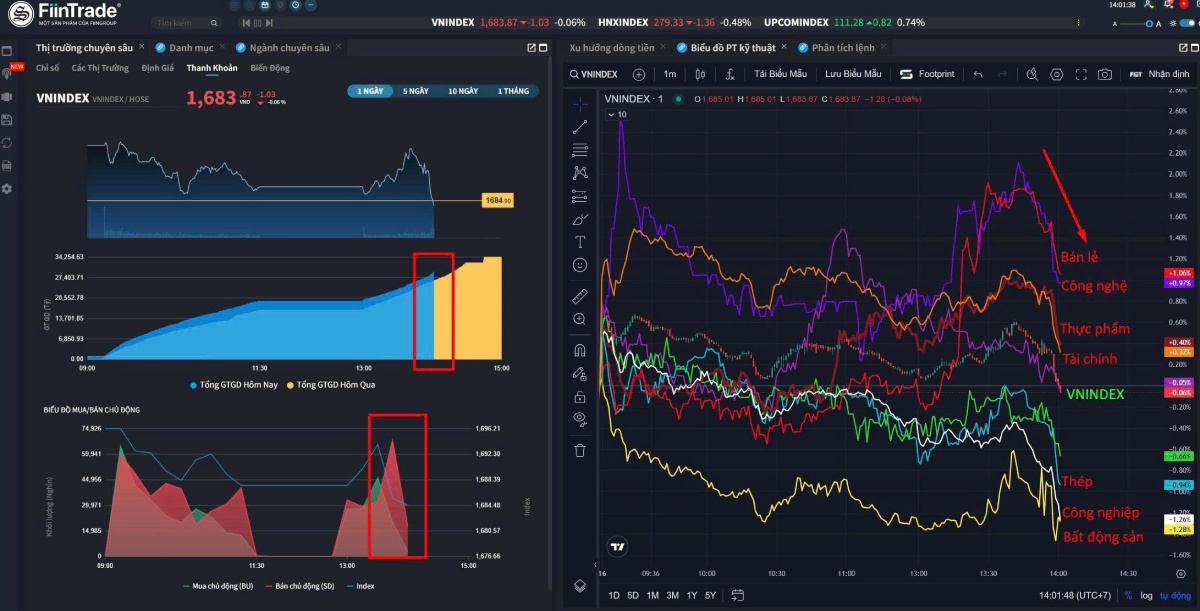
Task: Toggle lock all drawing tools
Action: coord(580,396)
